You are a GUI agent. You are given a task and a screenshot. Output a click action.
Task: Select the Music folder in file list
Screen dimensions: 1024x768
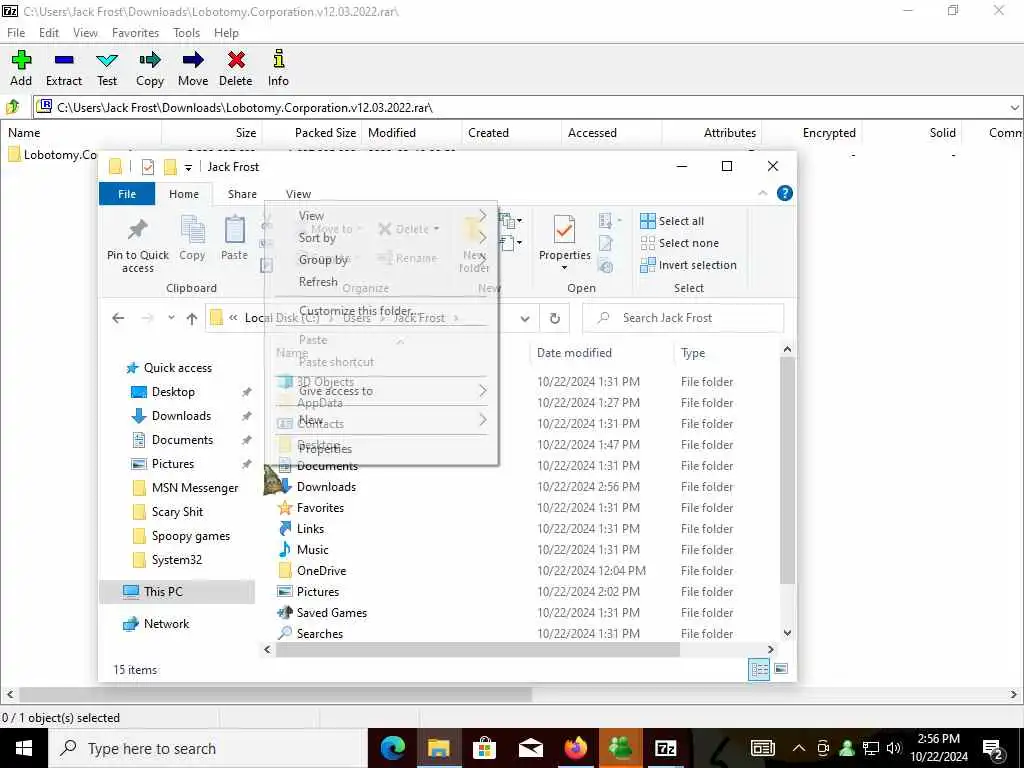click(x=312, y=549)
